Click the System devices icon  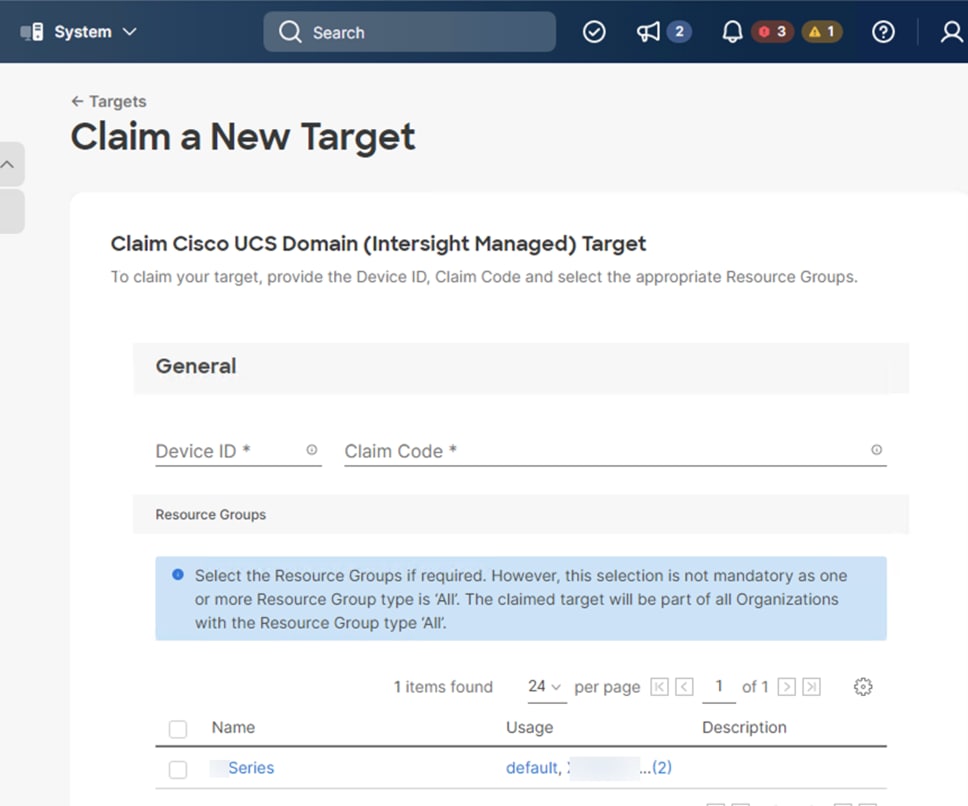tap(32, 31)
